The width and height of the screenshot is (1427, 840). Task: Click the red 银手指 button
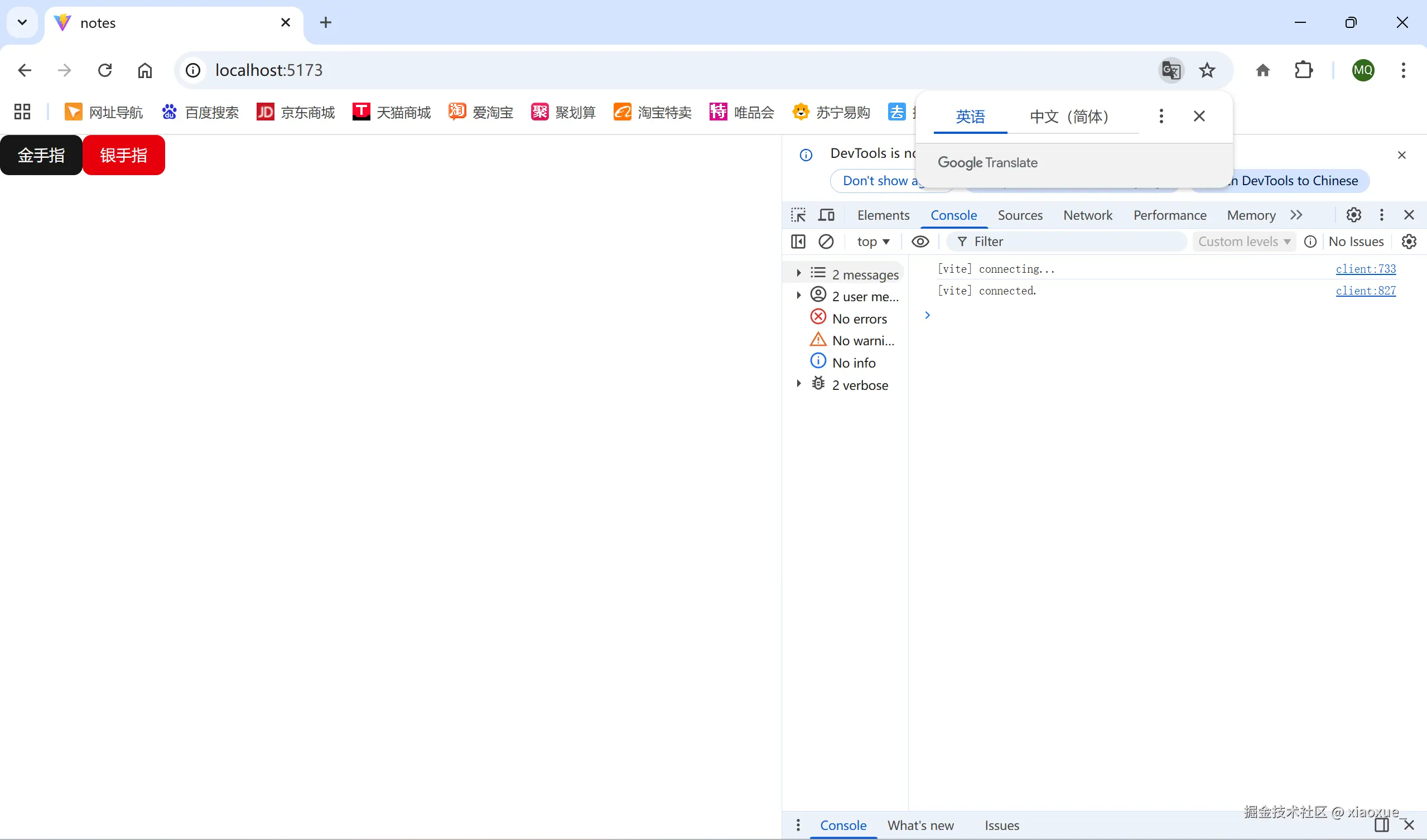123,155
